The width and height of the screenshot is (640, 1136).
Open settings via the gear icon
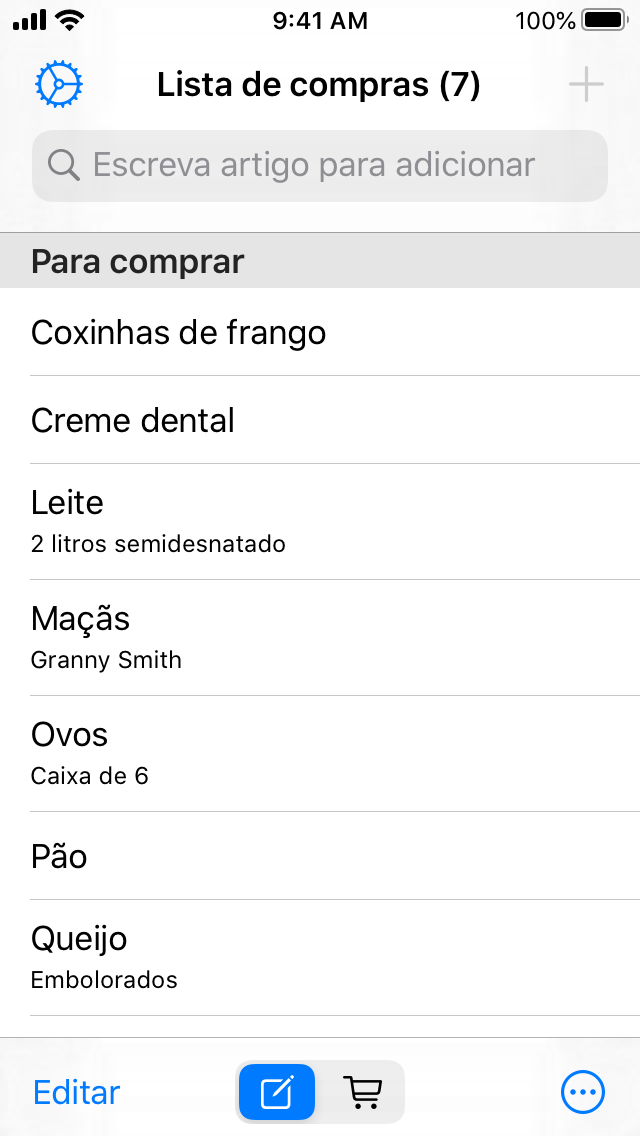tap(59, 85)
